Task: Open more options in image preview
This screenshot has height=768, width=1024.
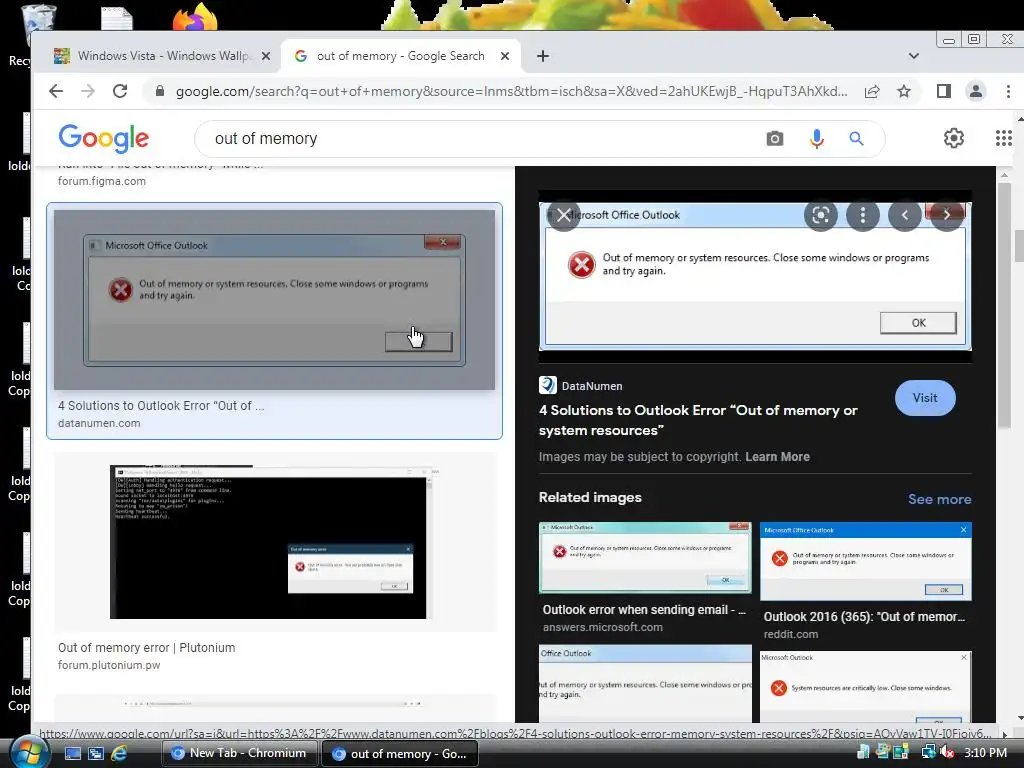Action: (863, 215)
